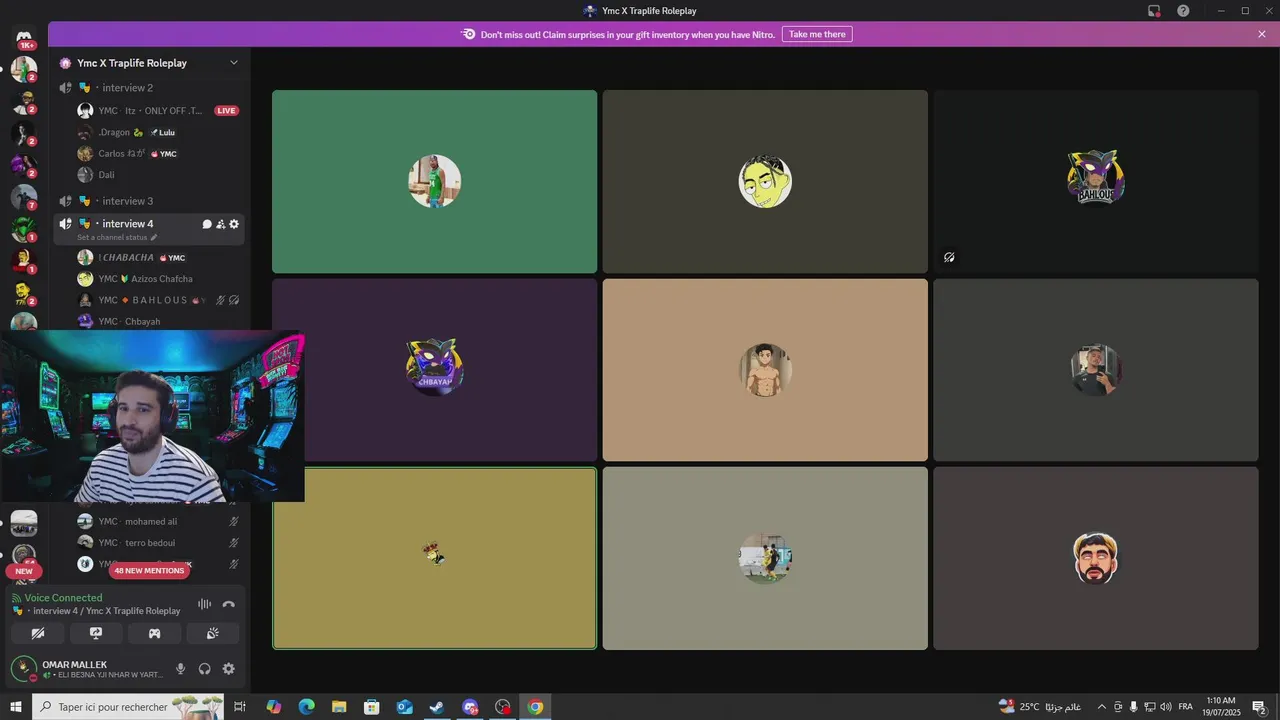This screenshot has width=1280, height=720.
Task: Open chat for interview 4 channel
Action: [x=207, y=224]
